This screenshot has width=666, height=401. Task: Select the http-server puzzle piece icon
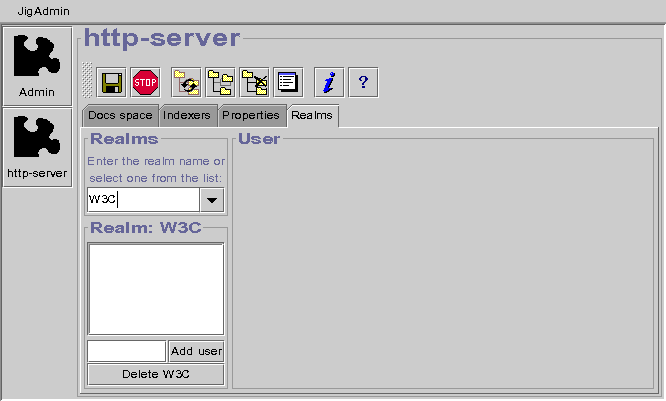tap(37, 146)
